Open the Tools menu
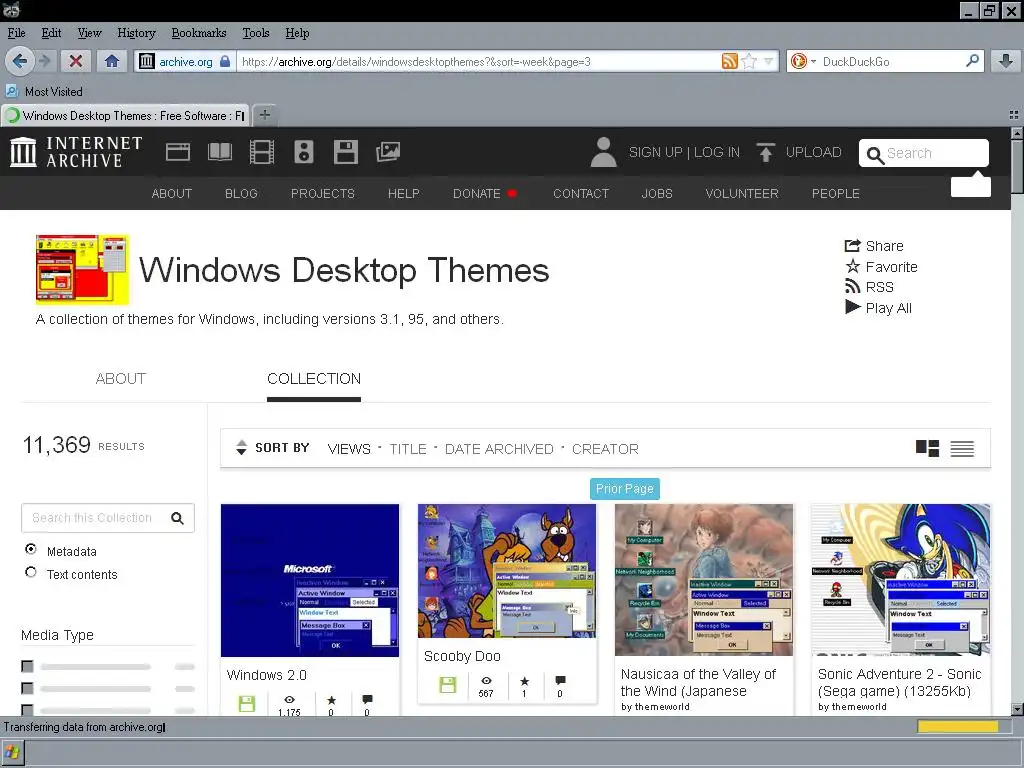The height and width of the screenshot is (768, 1024). 255,33
